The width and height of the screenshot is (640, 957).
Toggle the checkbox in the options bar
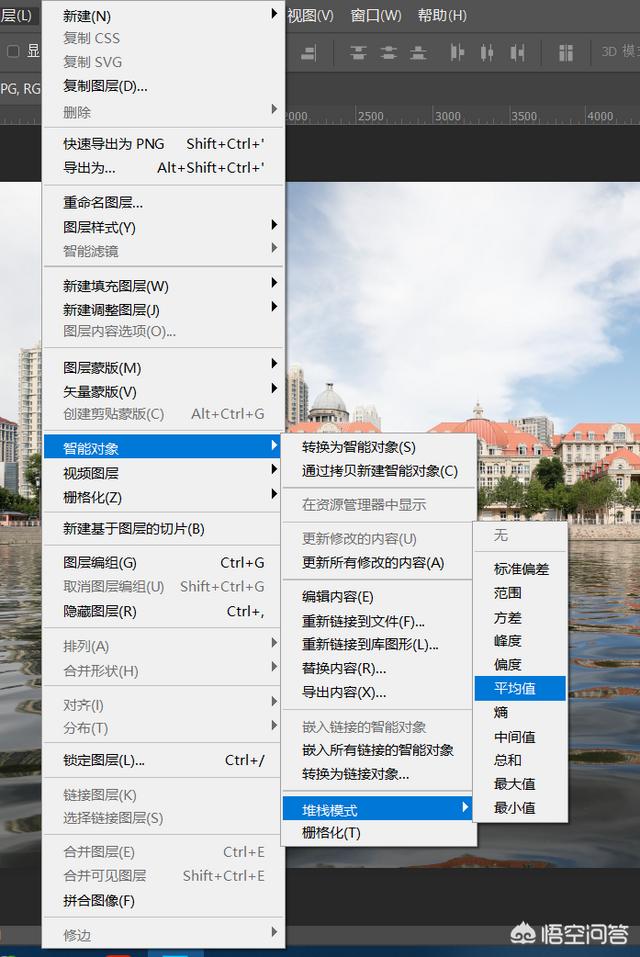[x=13, y=51]
